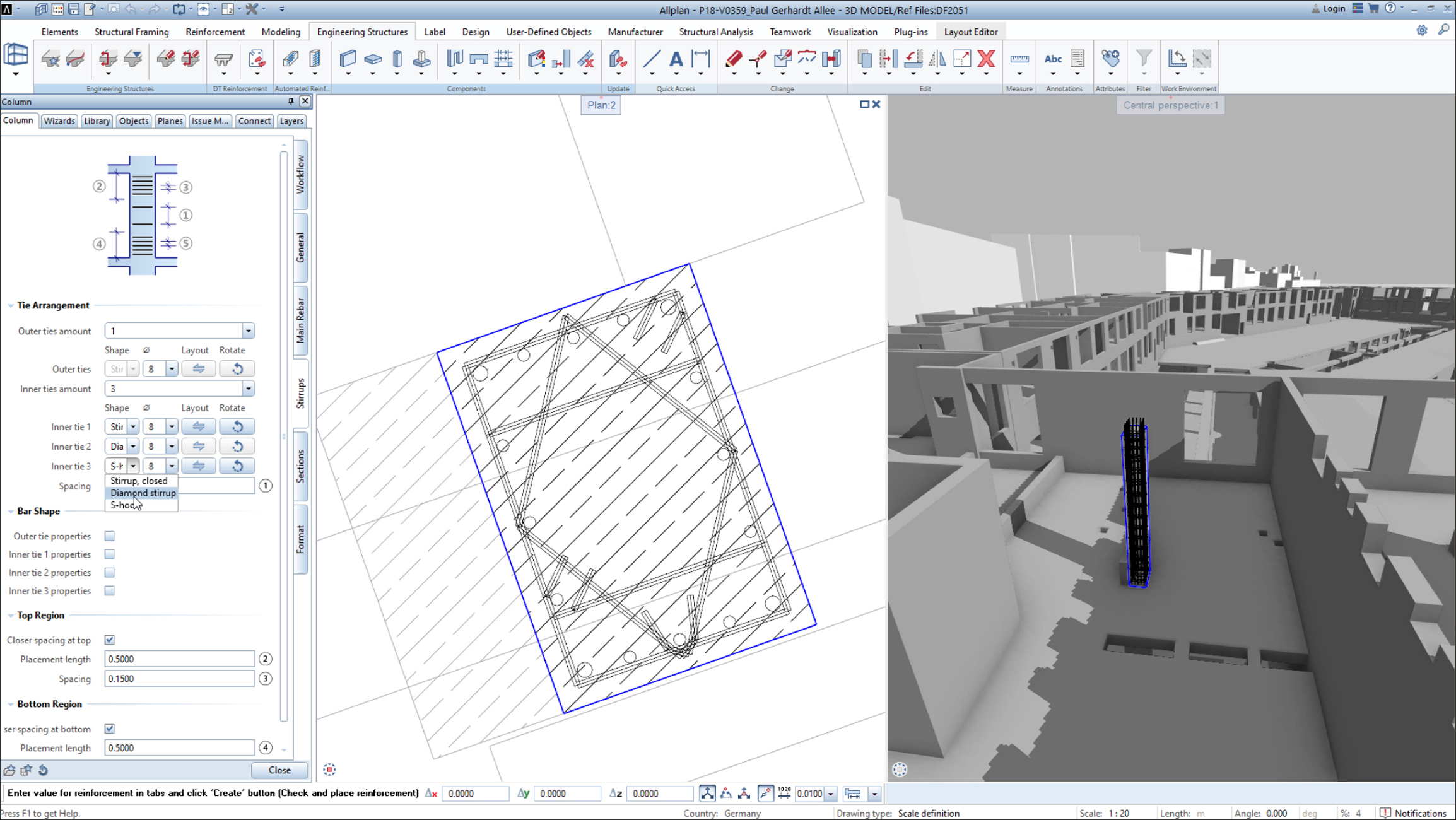Click the Foundation component tool
Screen dimensions: 1456x820
421,59
